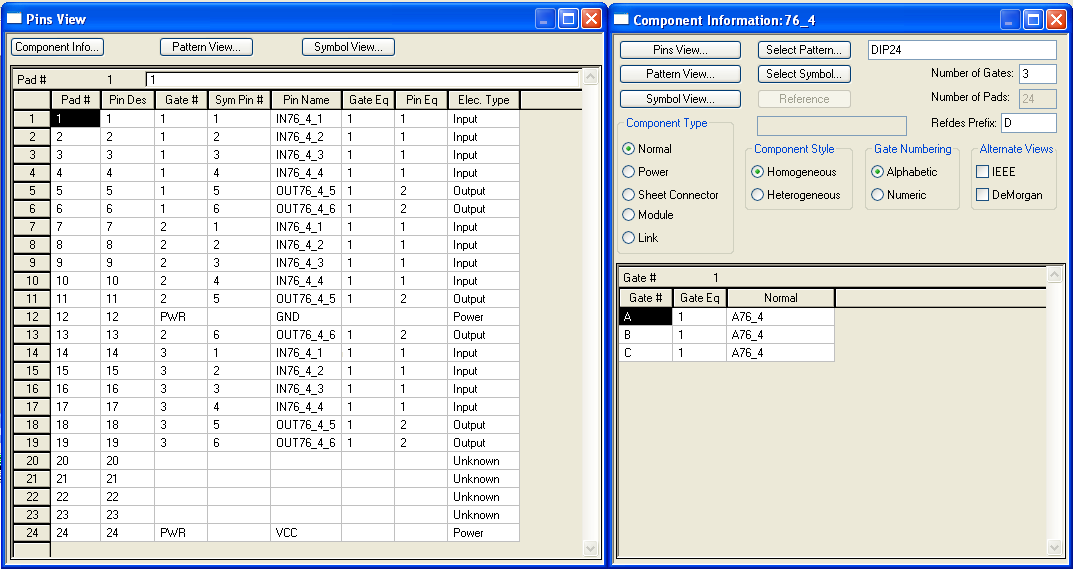Tick the DeMorgan checkbox

coord(982,195)
